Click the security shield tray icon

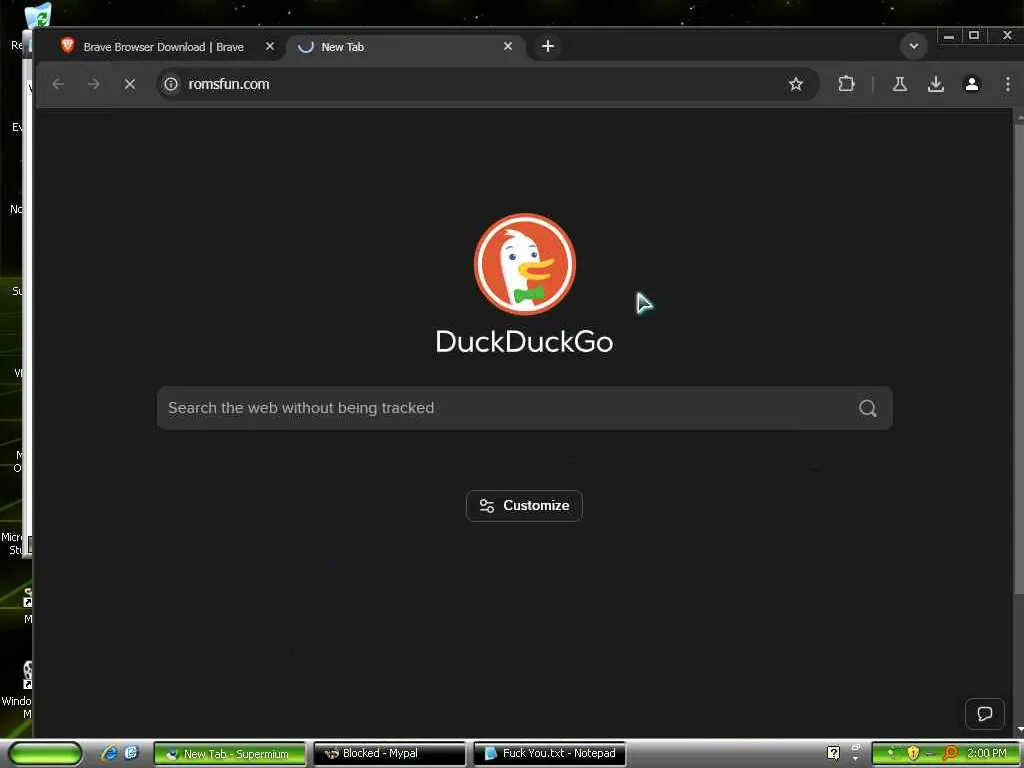pos(913,754)
